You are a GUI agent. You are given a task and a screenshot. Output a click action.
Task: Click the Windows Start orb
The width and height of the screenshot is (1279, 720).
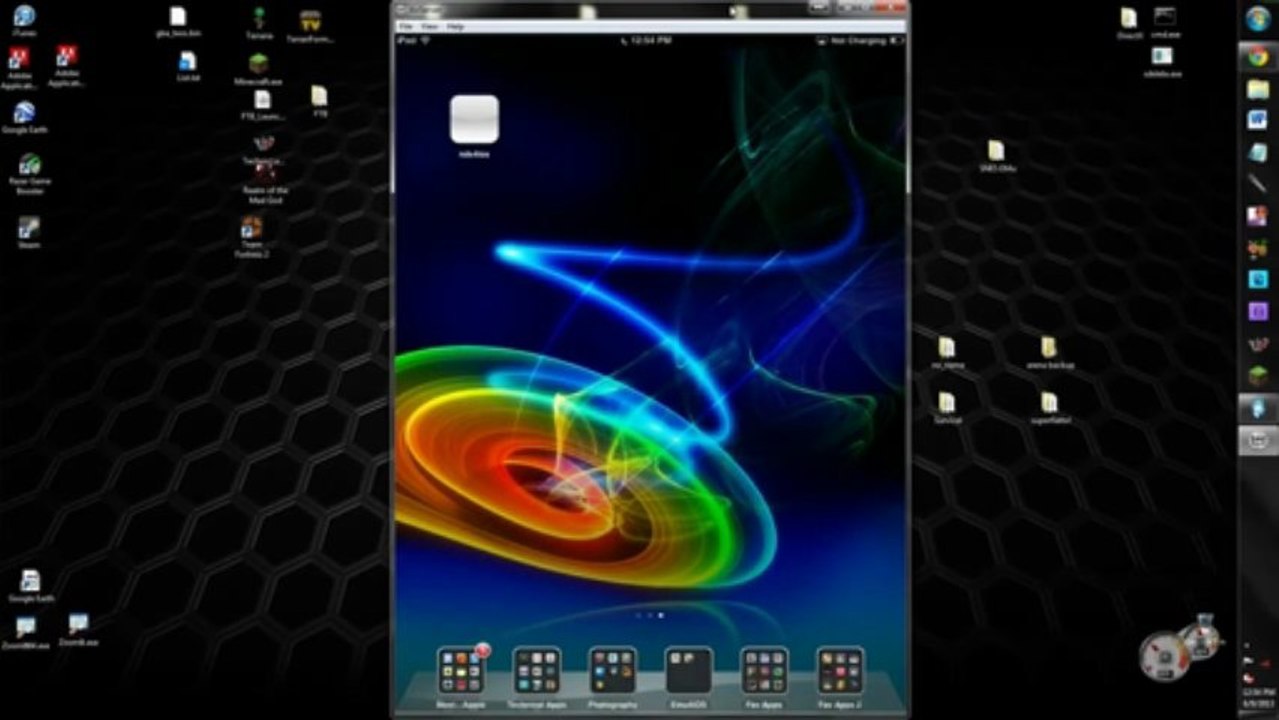[1258, 19]
